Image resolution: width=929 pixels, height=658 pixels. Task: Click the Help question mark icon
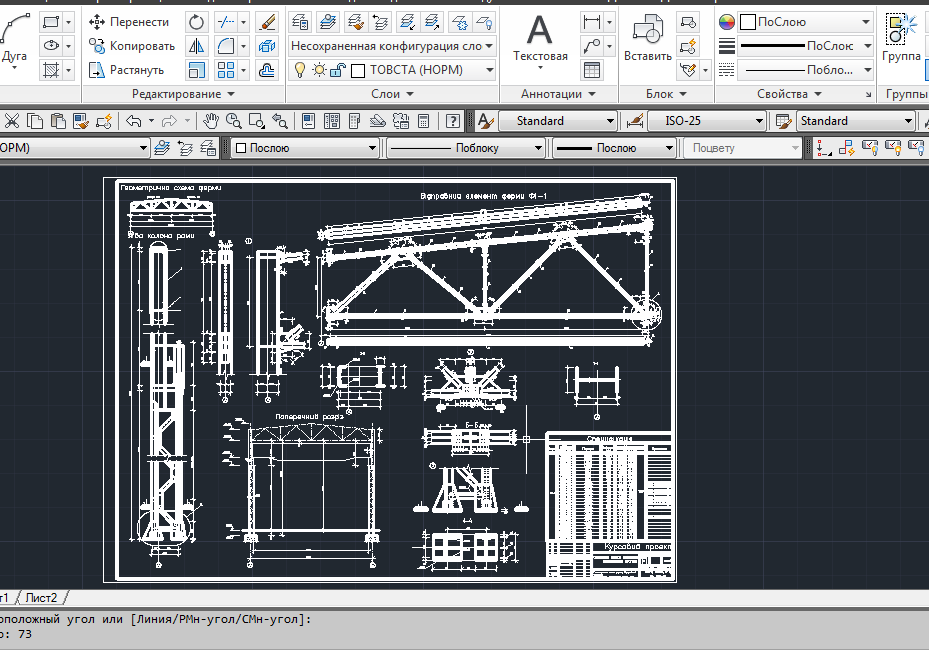point(453,121)
